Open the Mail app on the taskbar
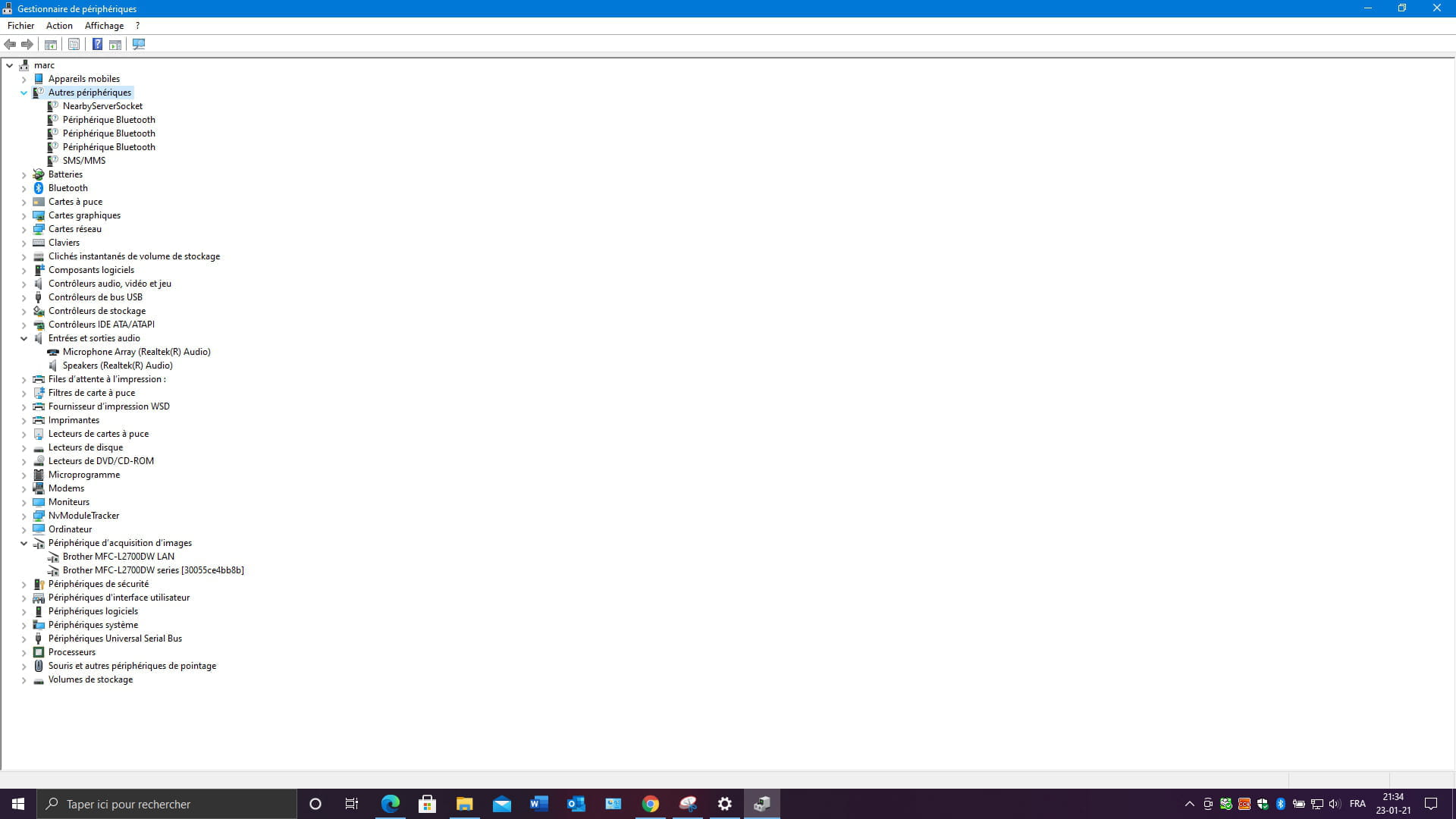This screenshot has height=819, width=1456. point(501,804)
